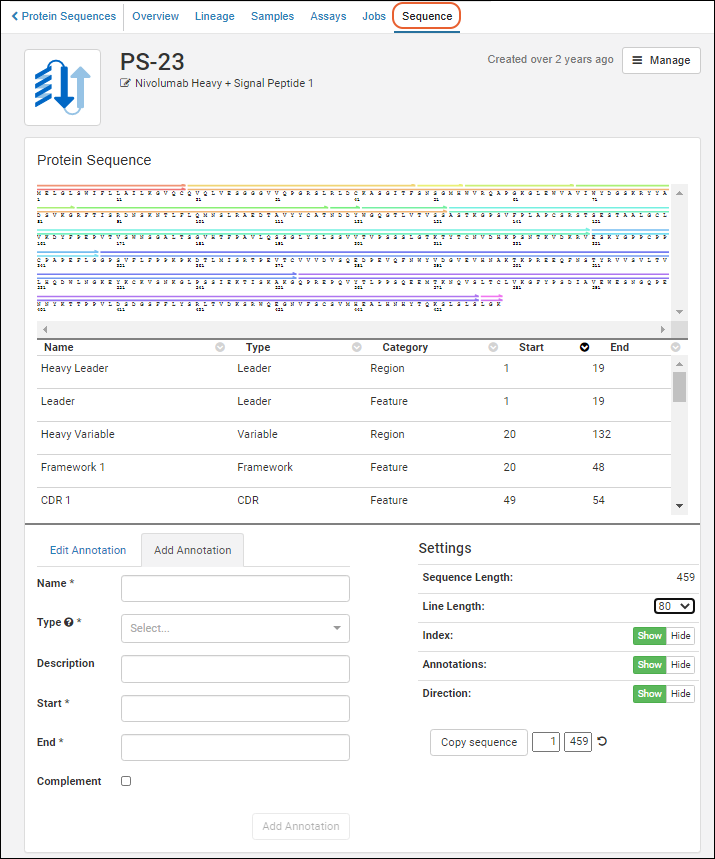Click the Copy sequence button
This screenshot has width=715, height=859.
coord(479,742)
